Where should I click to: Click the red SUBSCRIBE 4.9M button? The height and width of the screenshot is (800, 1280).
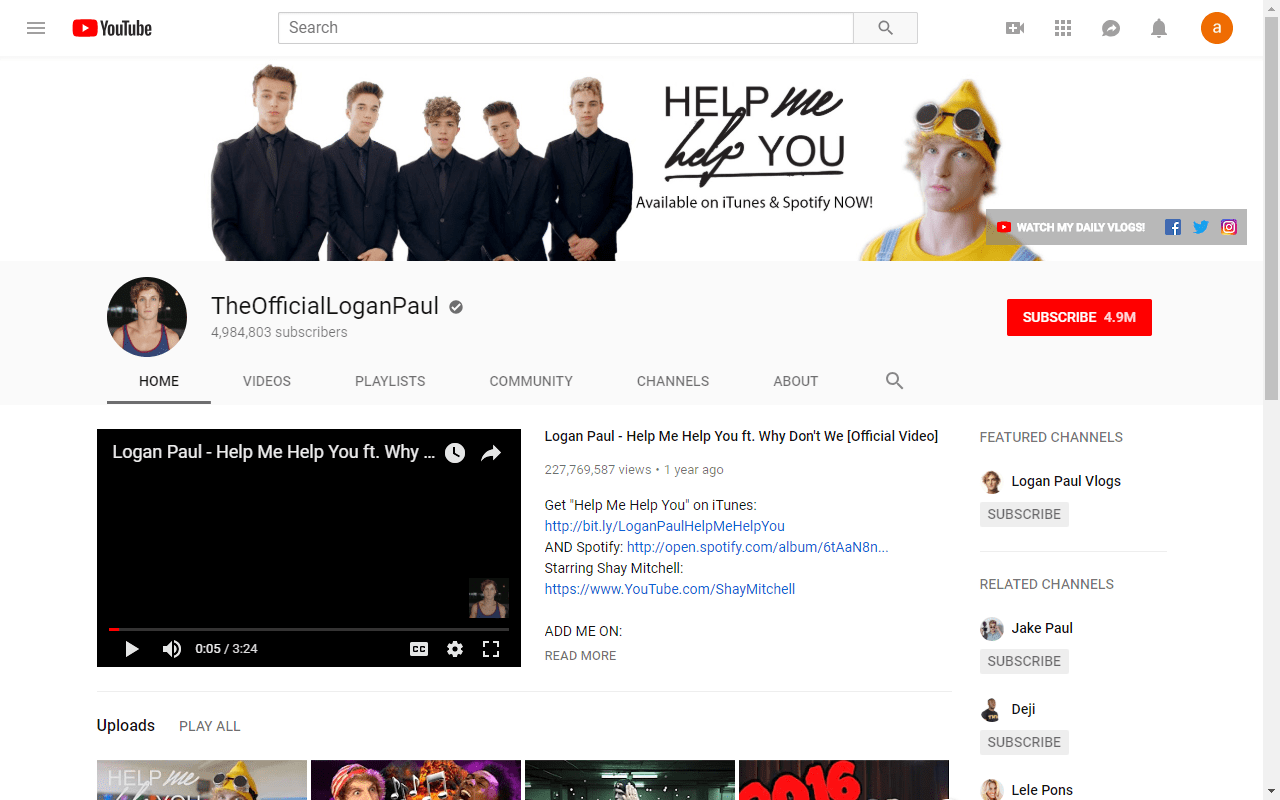coord(1079,317)
